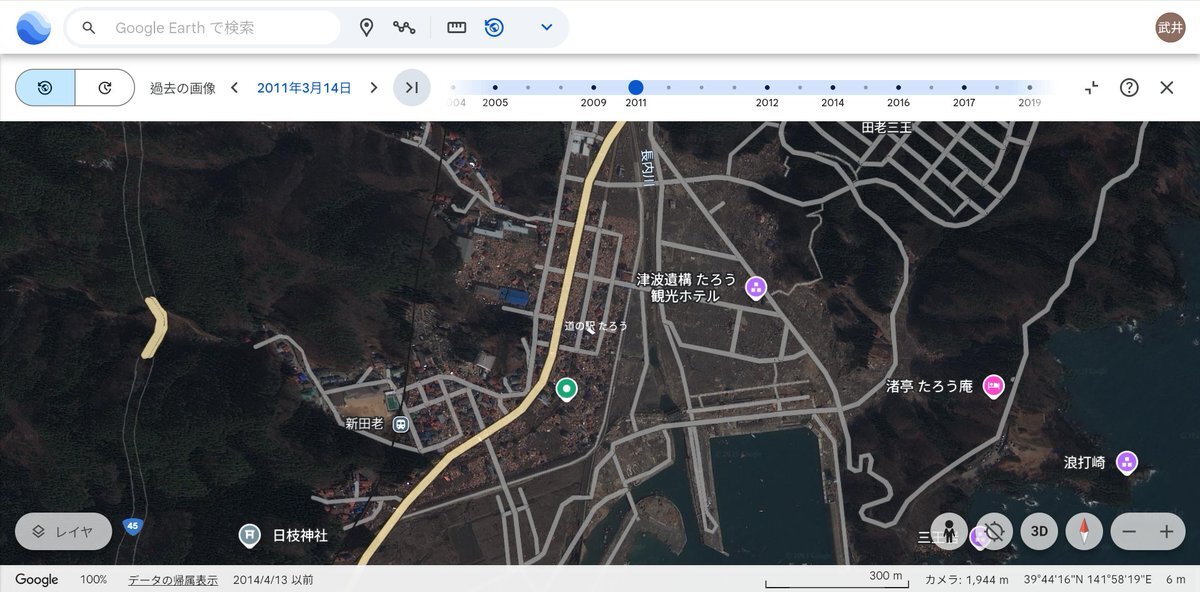Click the search magnifier icon
1200x592 pixels.
pyautogui.click(x=89, y=28)
